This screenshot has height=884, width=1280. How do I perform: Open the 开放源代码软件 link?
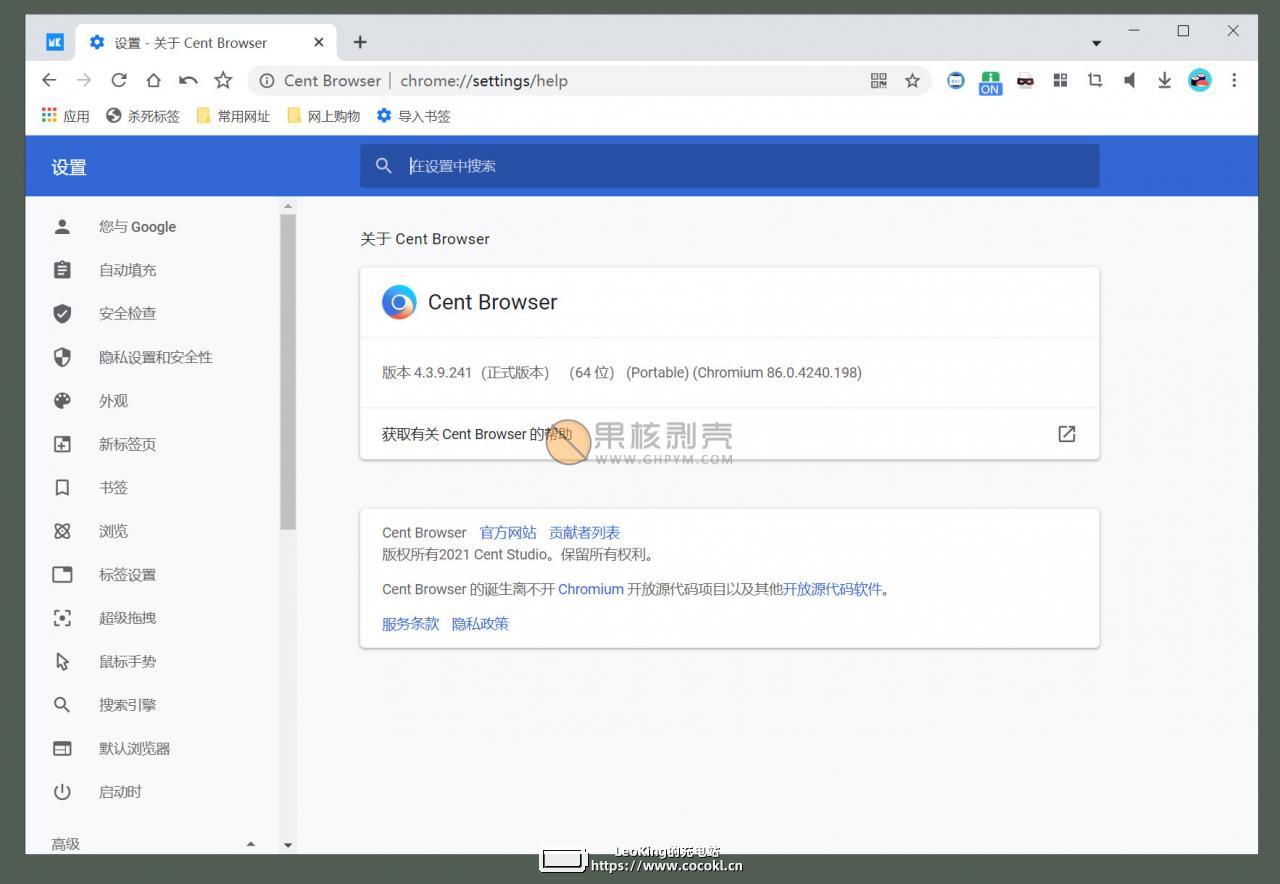click(x=832, y=589)
